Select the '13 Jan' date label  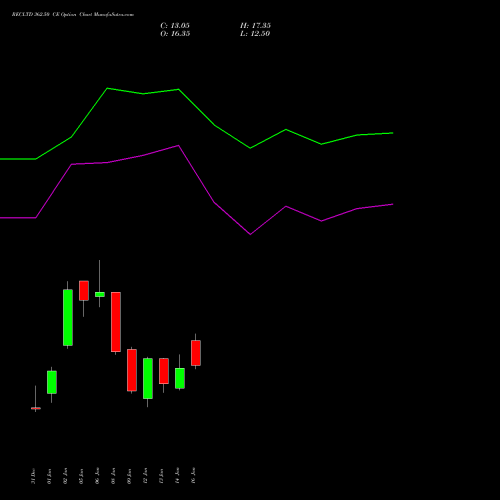[161, 476]
